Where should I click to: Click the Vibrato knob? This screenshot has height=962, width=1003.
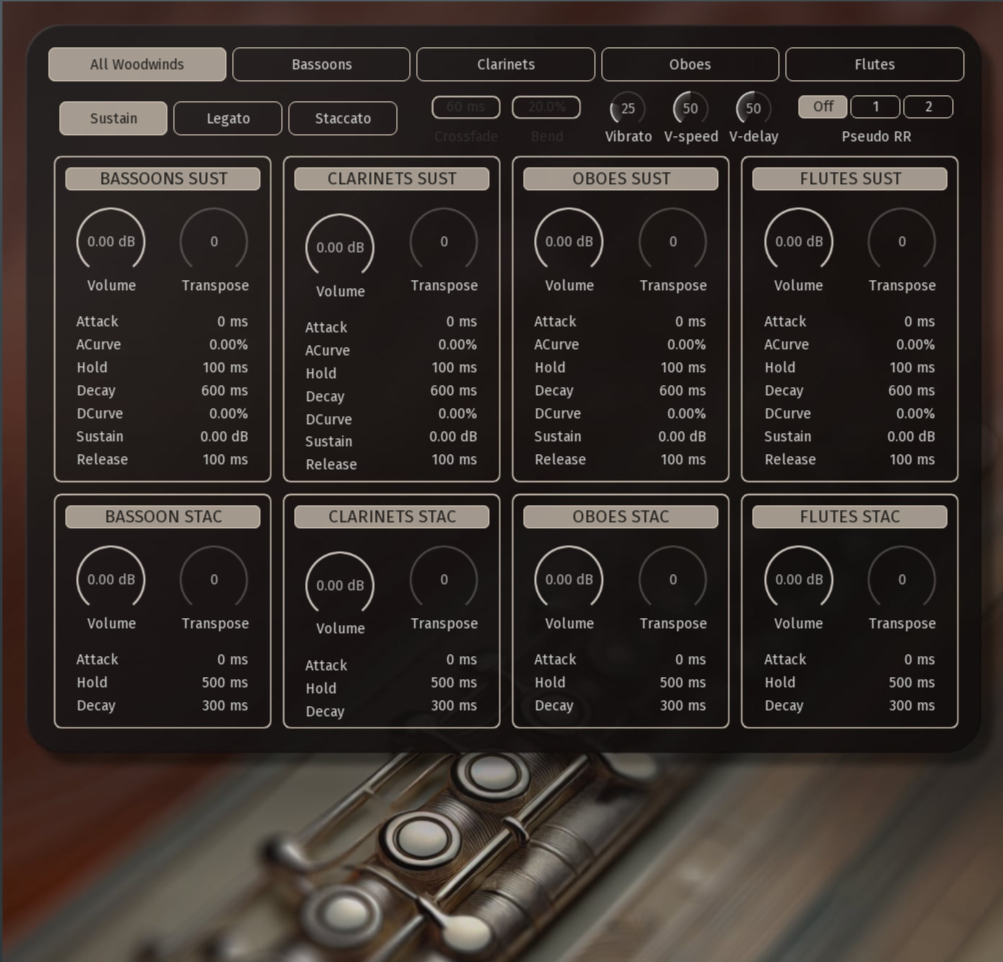pyautogui.click(x=628, y=108)
